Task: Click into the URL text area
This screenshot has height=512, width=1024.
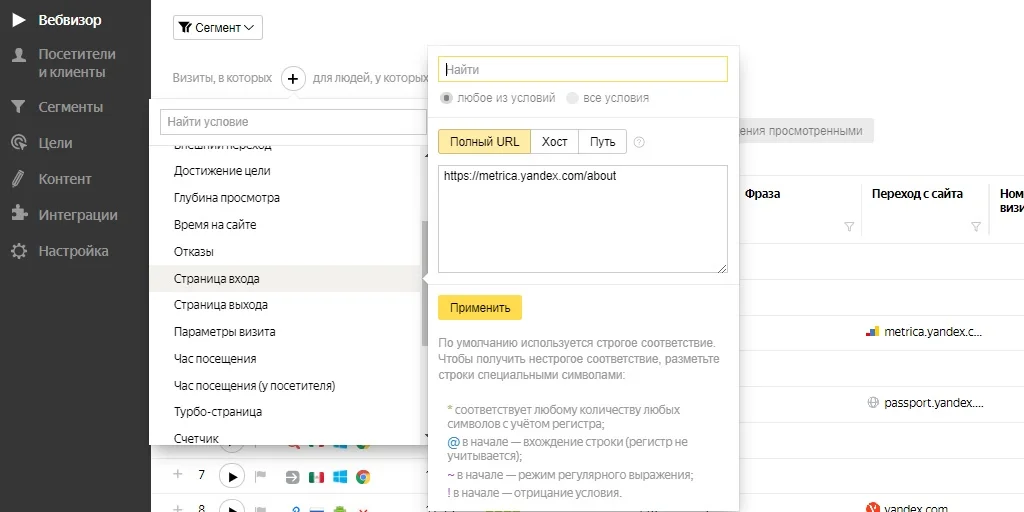Action: pyautogui.click(x=583, y=219)
